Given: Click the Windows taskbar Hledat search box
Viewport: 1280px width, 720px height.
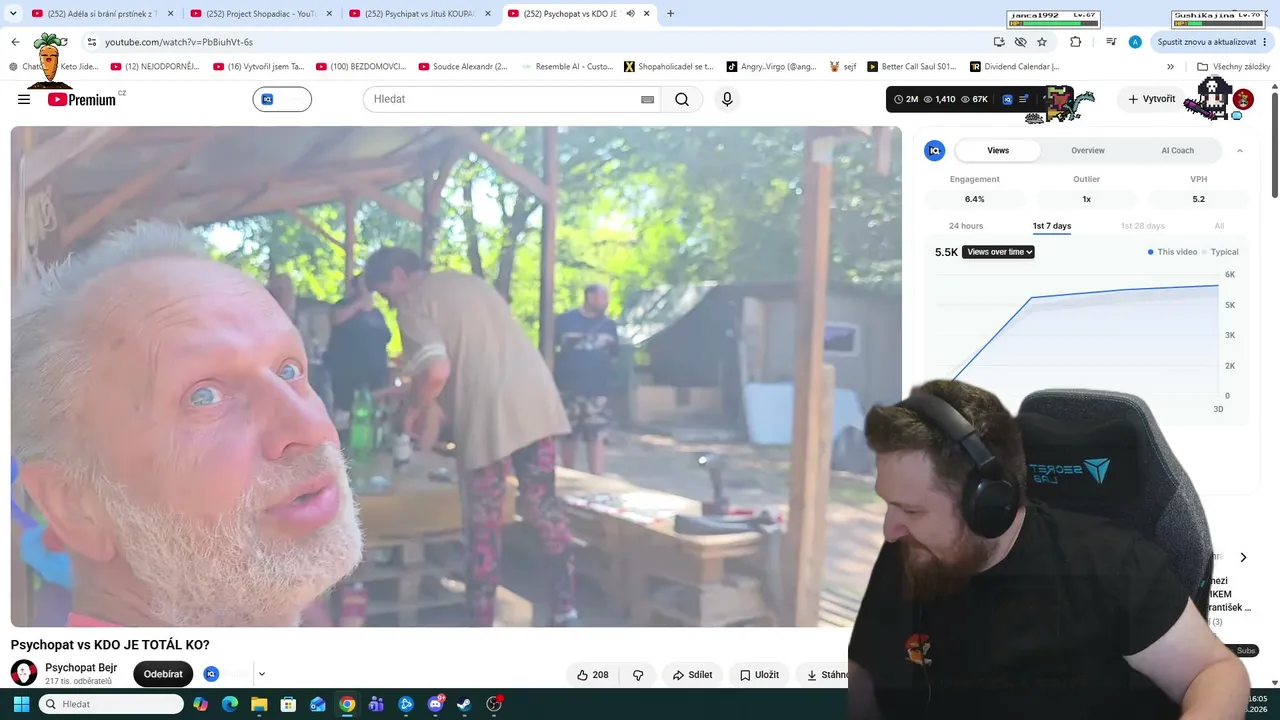Looking at the screenshot, I should [x=111, y=704].
